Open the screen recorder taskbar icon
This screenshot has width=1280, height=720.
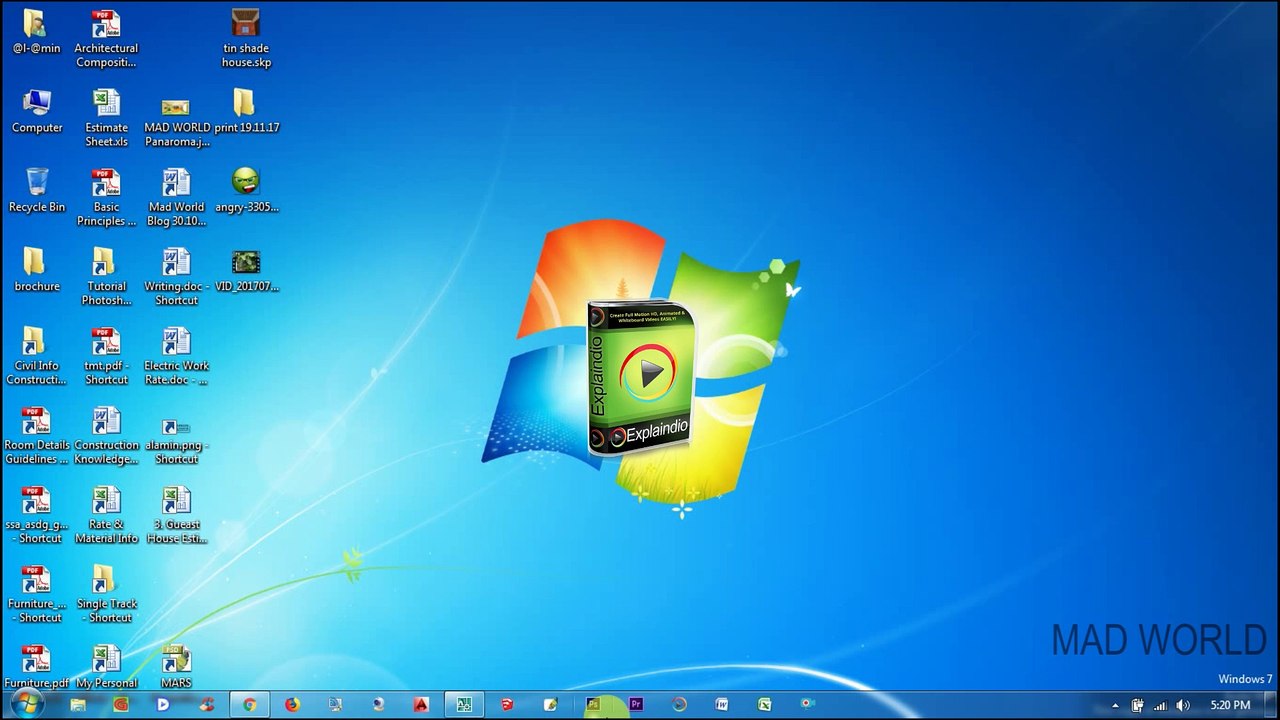[808, 704]
